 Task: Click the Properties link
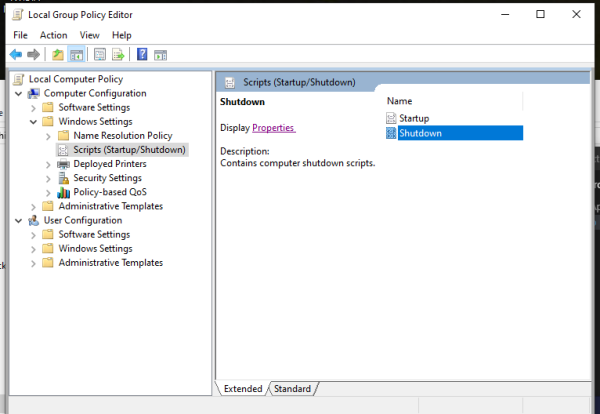coord(273,127)
